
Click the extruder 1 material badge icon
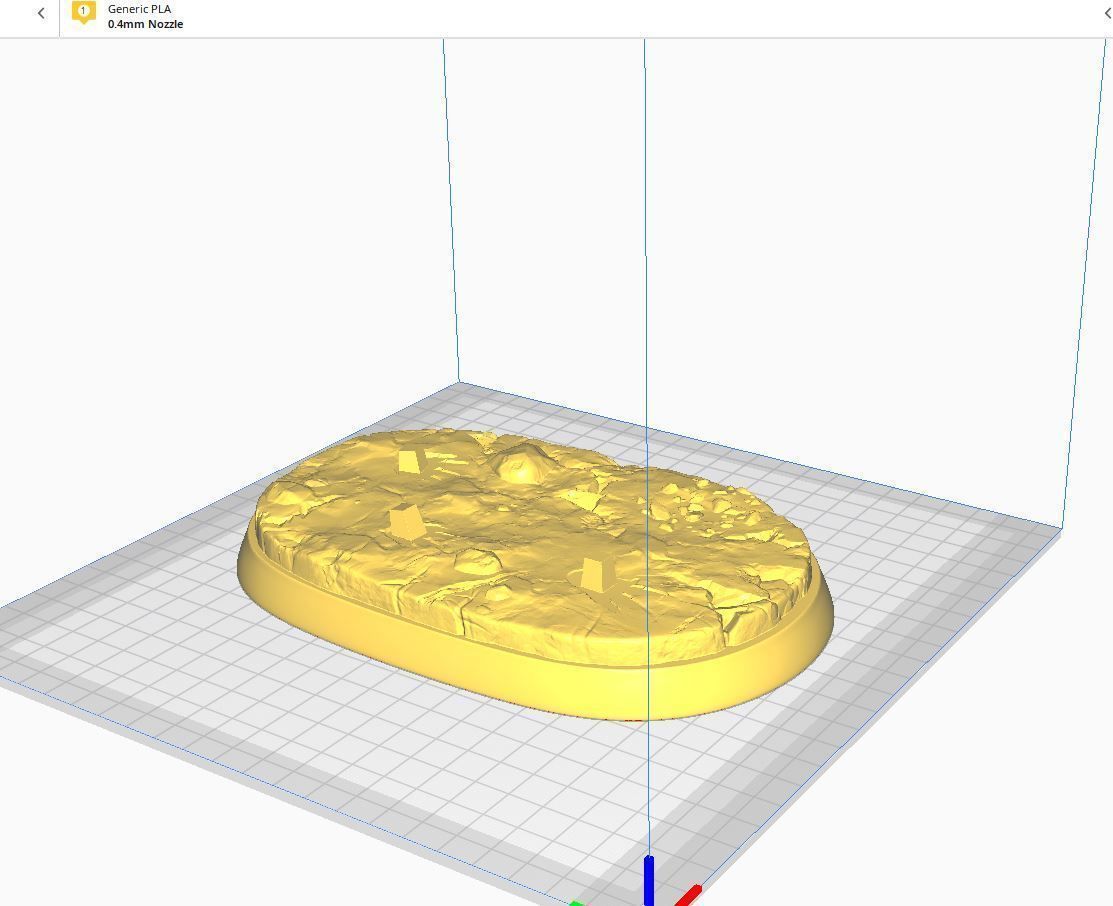click(x=84, y=12)
